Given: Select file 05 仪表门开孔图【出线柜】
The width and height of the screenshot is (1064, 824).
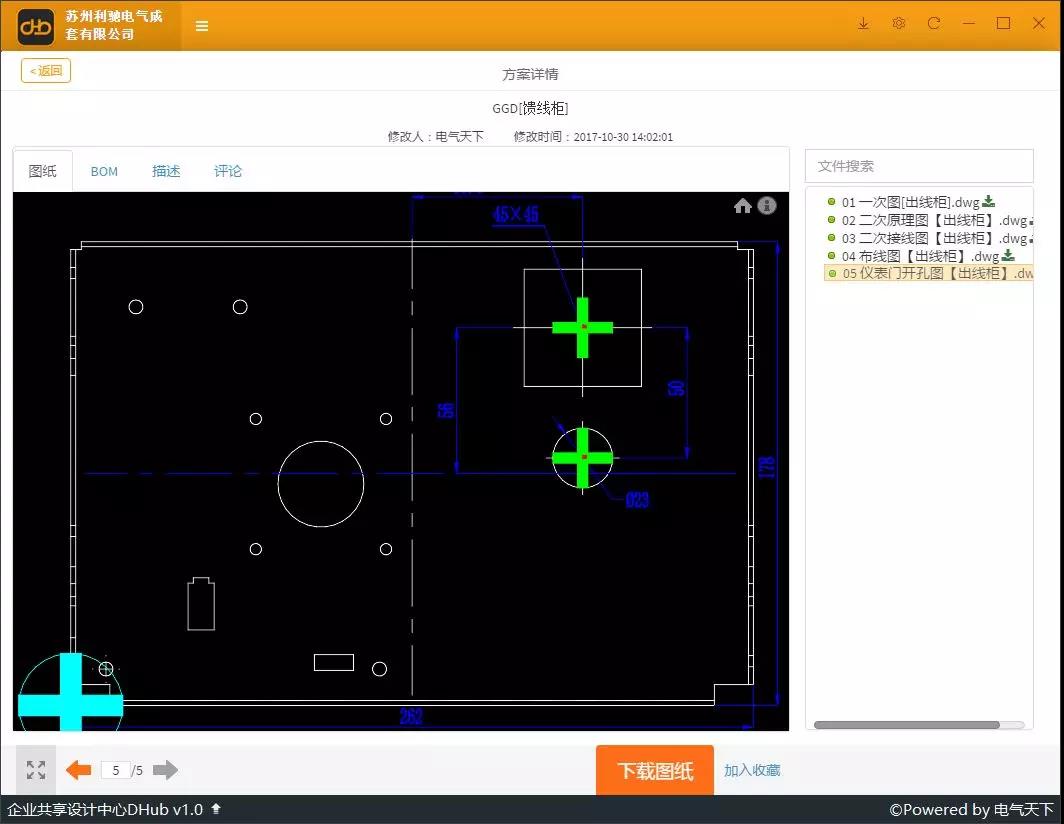Looking at the screenshot, I should click(x=928, y=273).
